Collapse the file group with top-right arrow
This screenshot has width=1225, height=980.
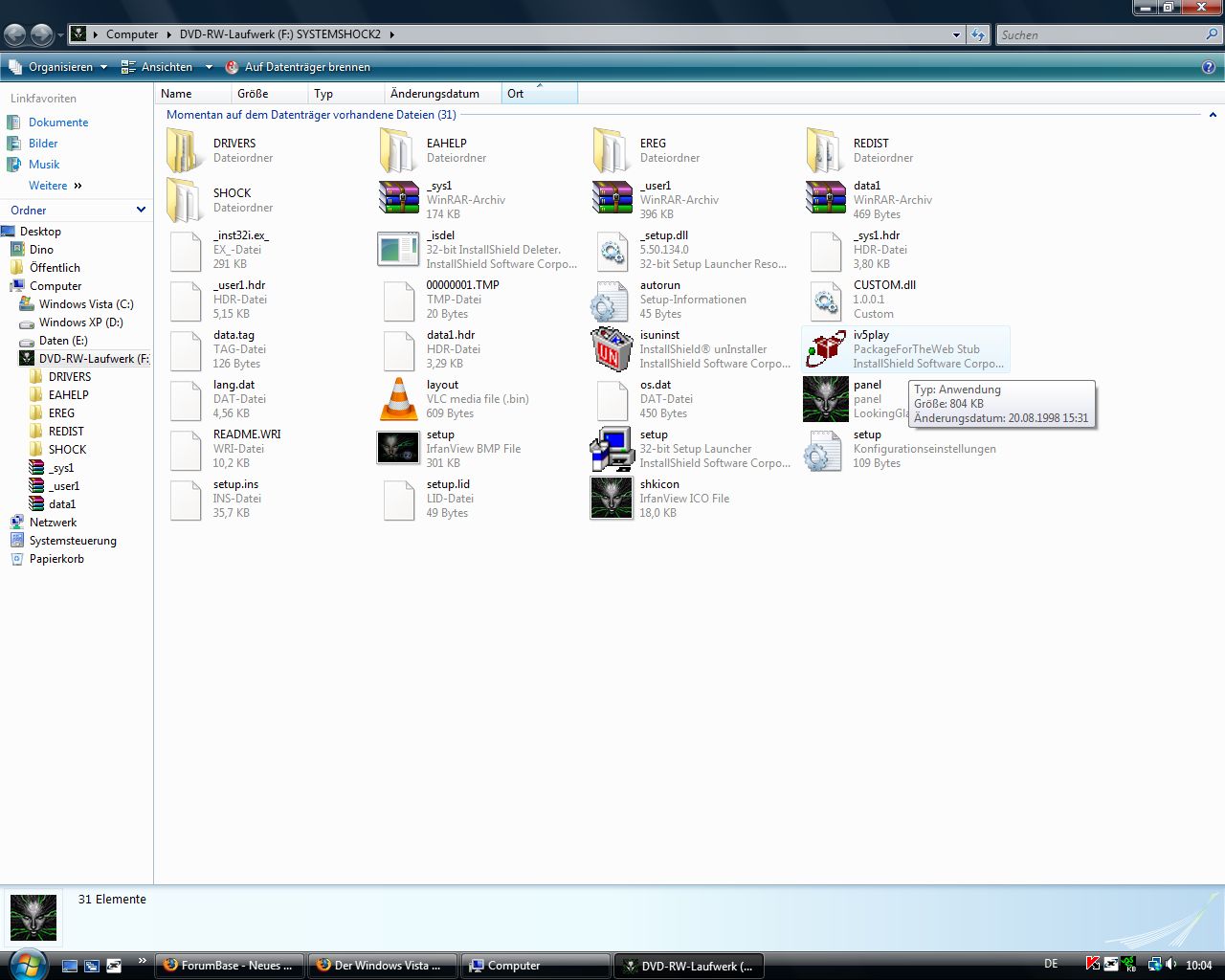(1214, 115)
